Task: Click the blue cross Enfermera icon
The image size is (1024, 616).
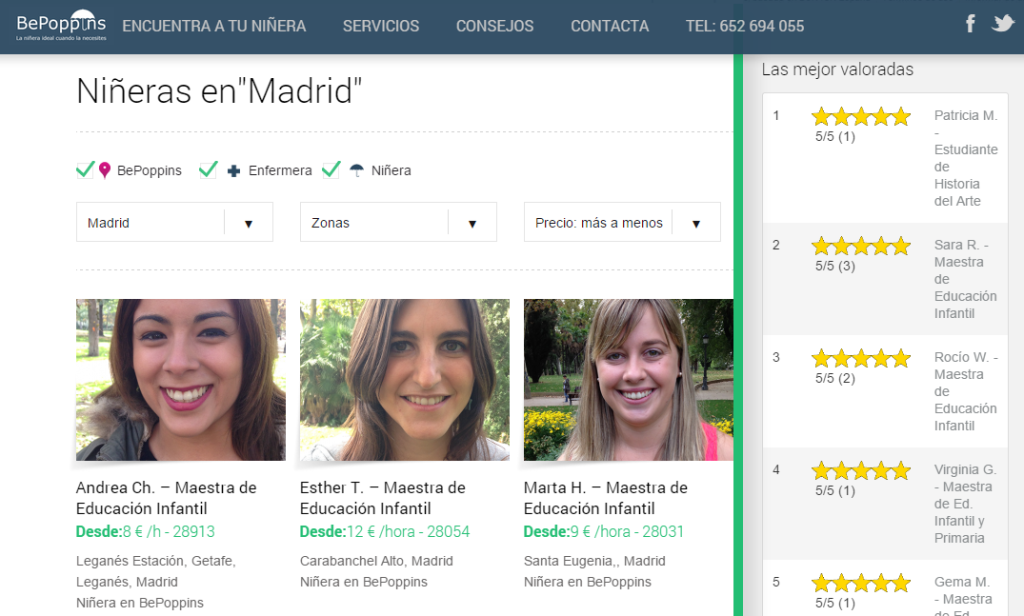Action: pyautogui.click(x=234, y=171)
